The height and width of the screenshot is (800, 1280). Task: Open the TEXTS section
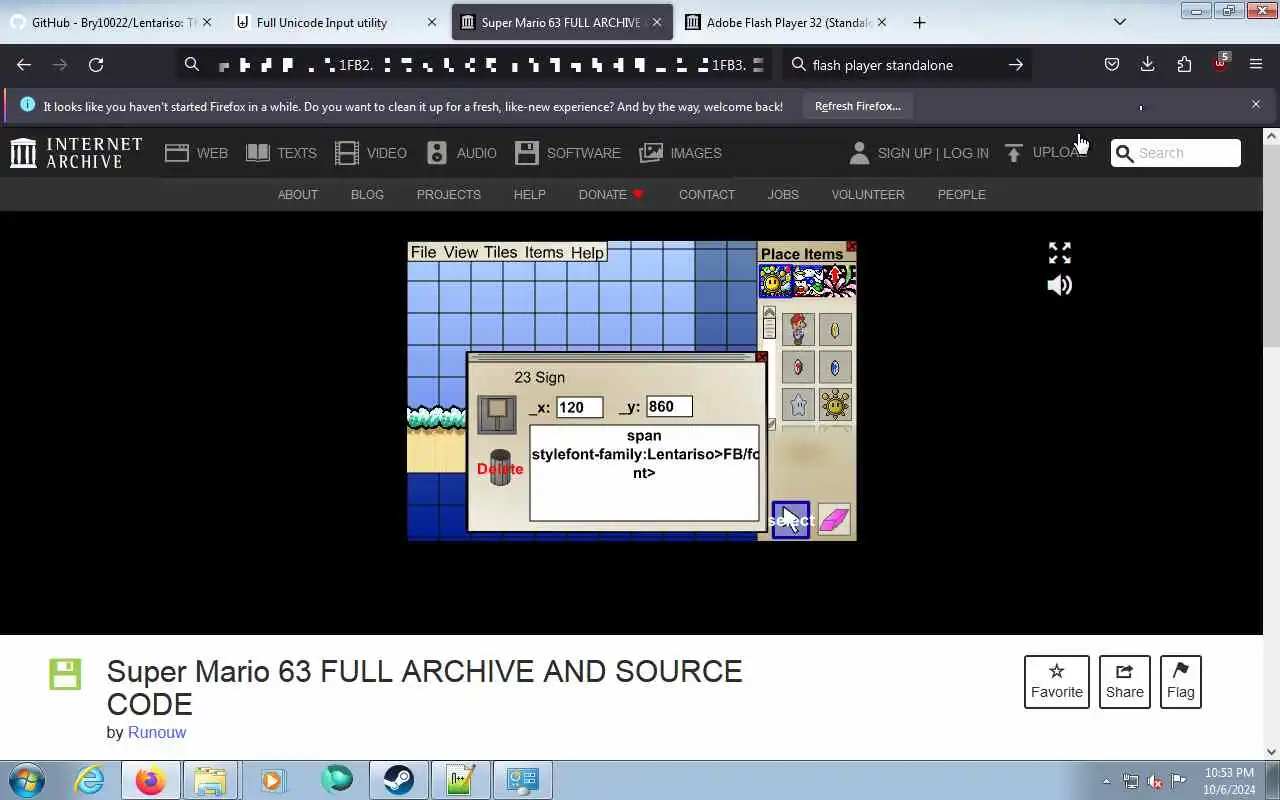(x=281, y=153)
